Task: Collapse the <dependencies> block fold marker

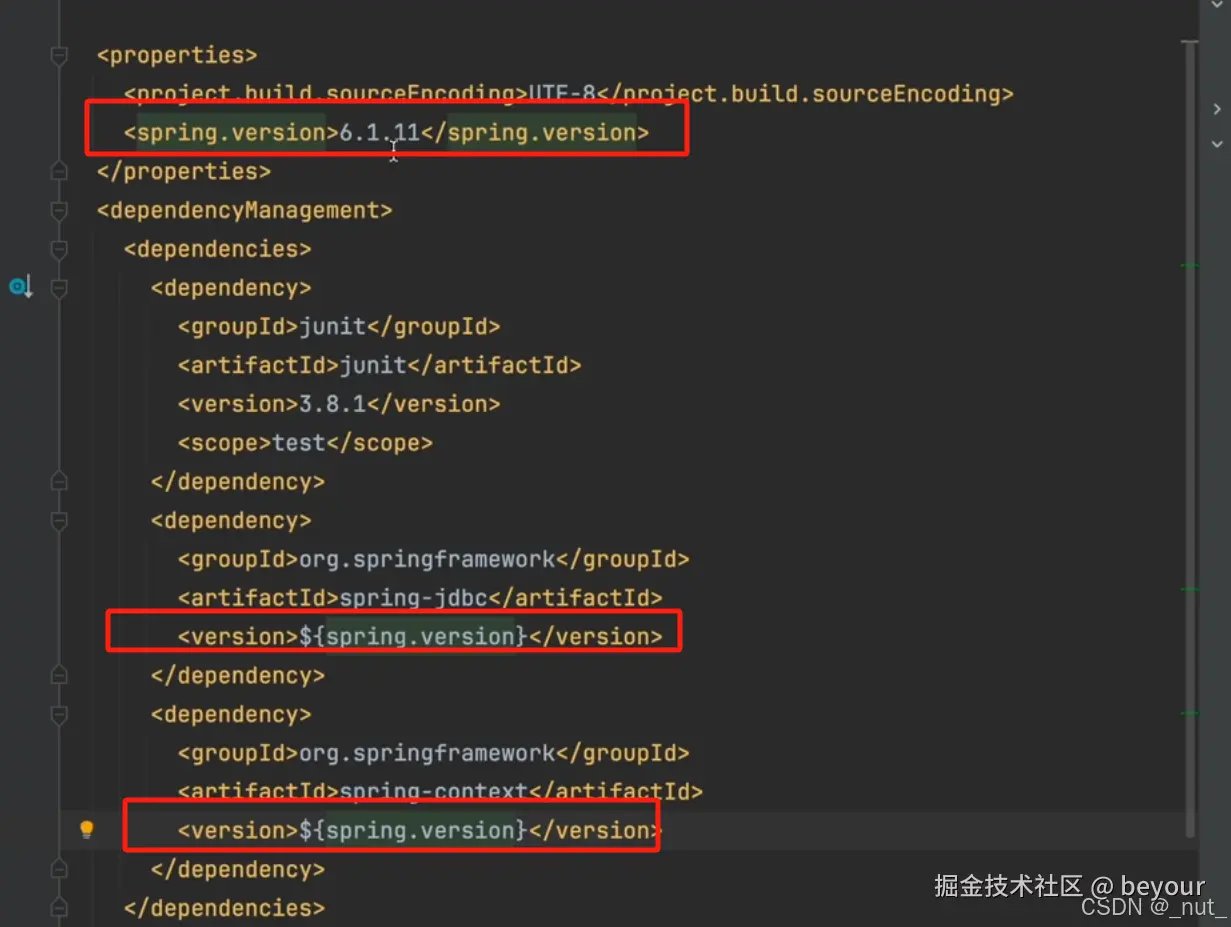Action: tap(59, 249)
